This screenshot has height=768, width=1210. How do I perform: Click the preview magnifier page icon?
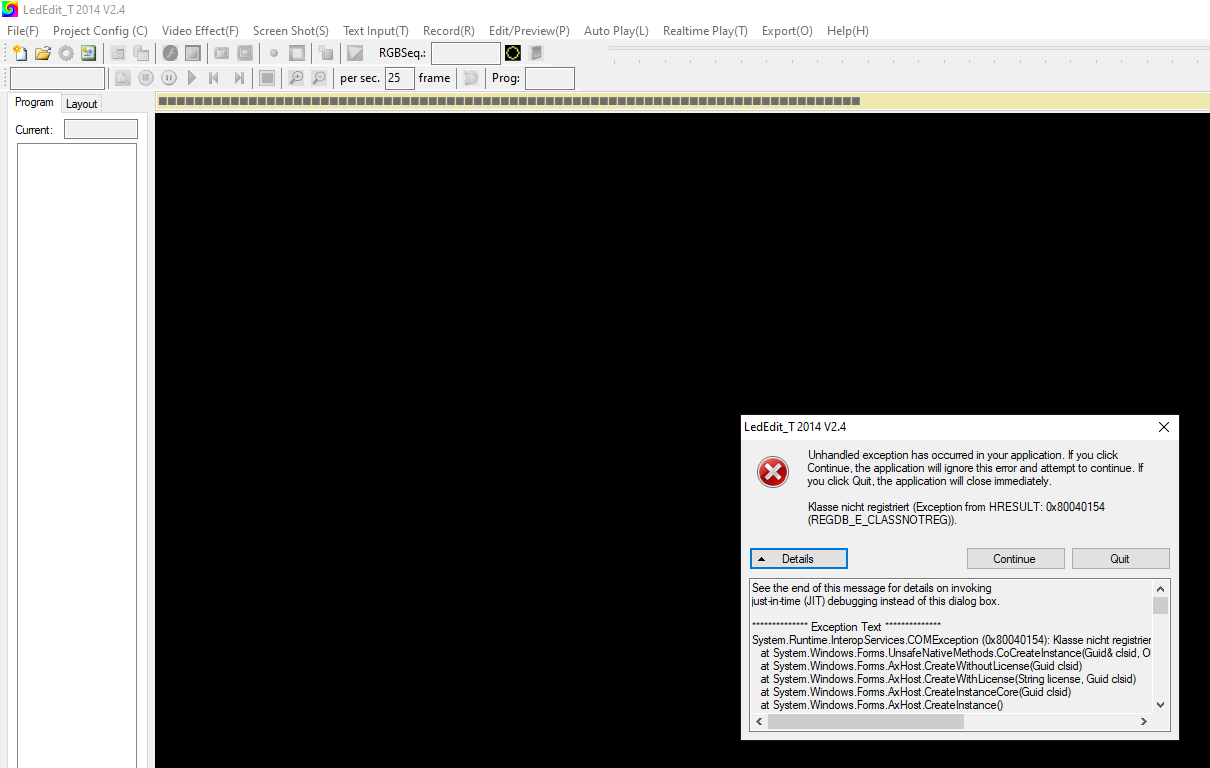[122, 78]
